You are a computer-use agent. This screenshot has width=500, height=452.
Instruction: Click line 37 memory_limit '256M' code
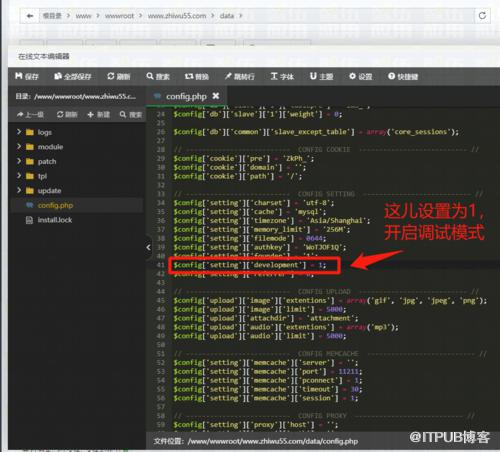[262, 229]
